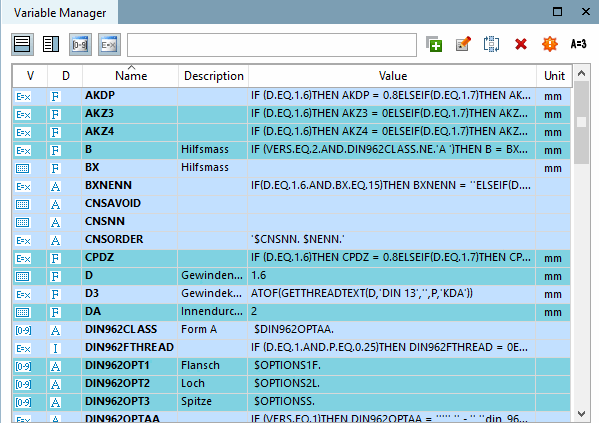Select the Variable Manager tab
The image size is (599, 423).
click(60, 13)
